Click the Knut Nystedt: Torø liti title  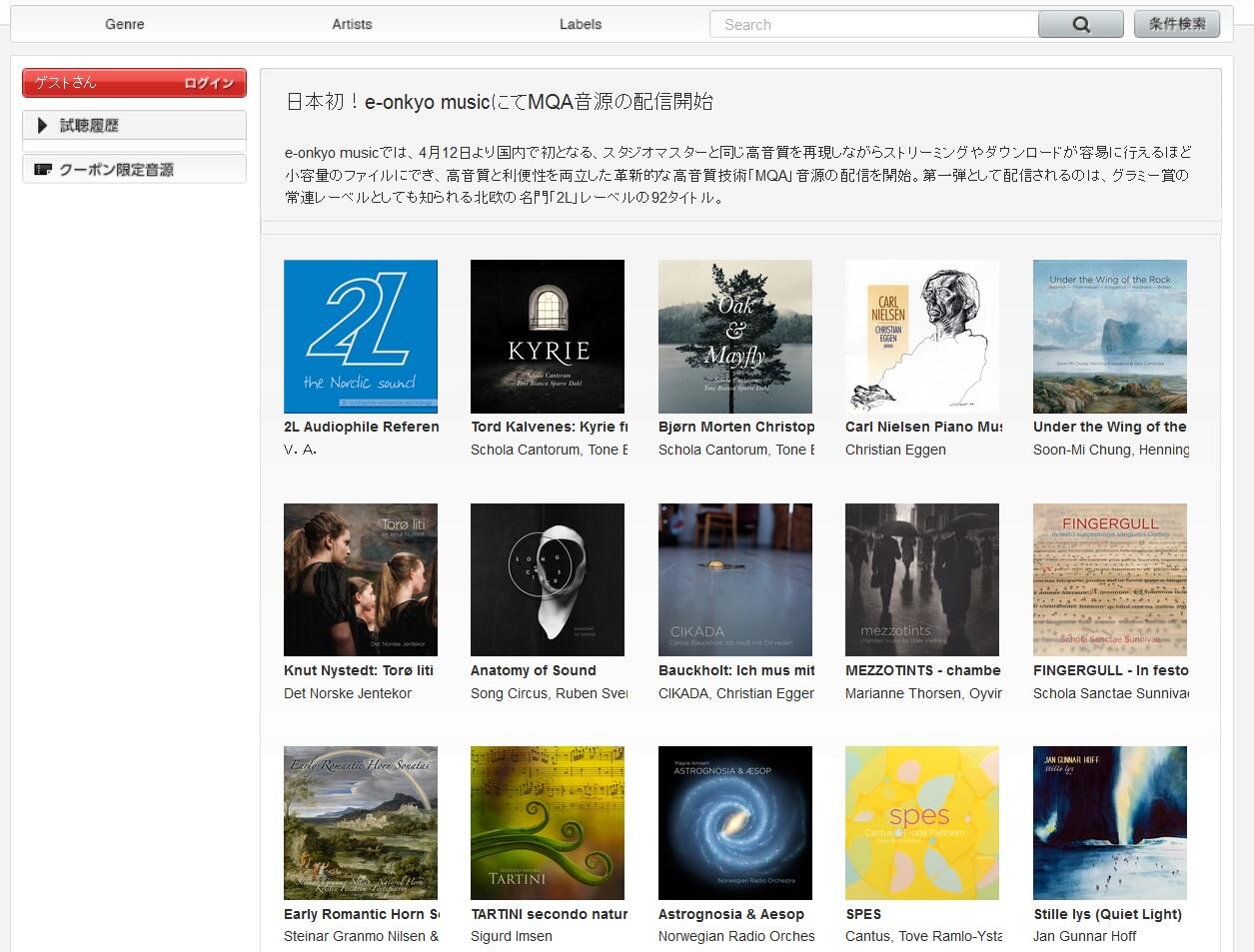[x=359, y=670]
